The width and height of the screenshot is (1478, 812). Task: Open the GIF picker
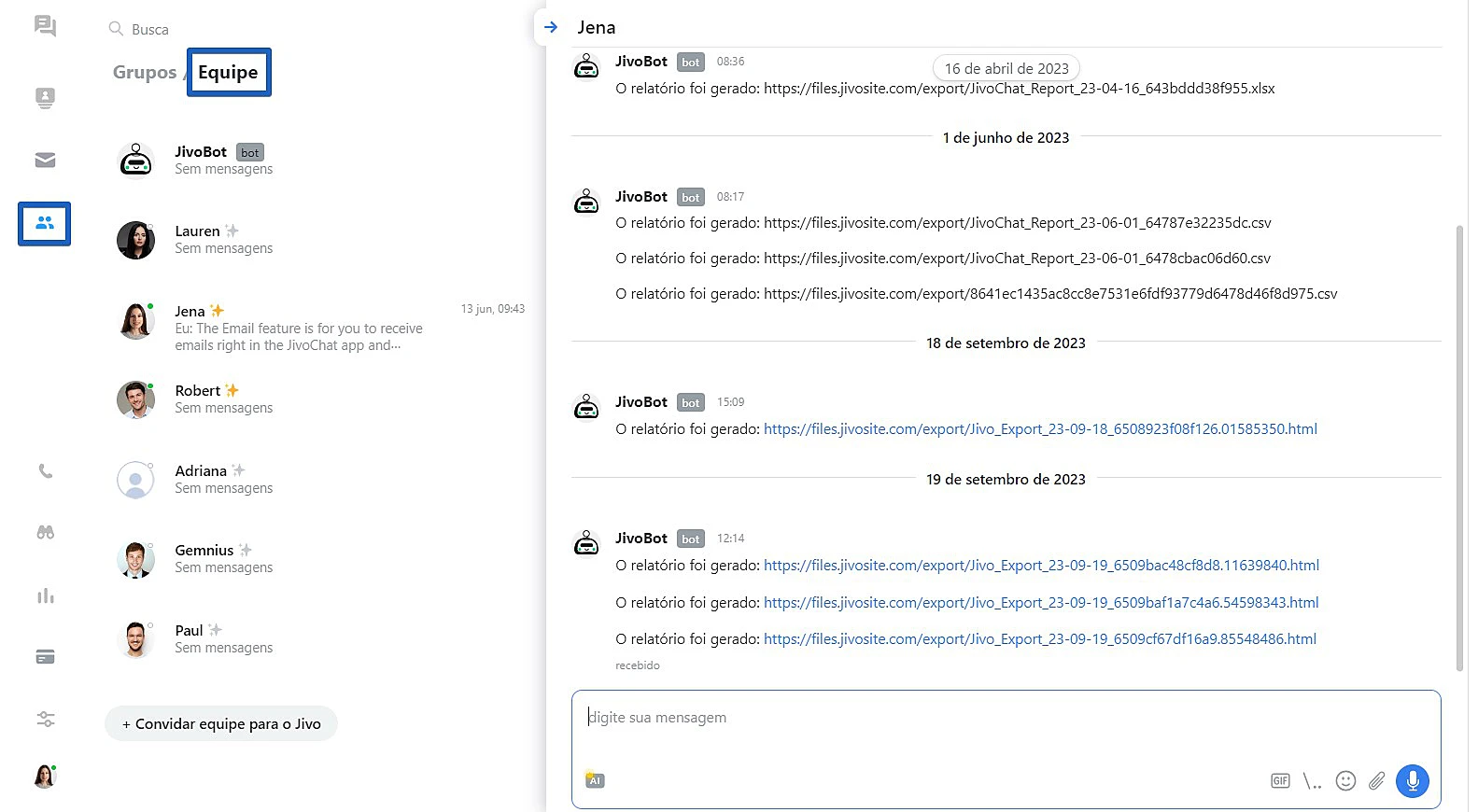coord(1280,781)
